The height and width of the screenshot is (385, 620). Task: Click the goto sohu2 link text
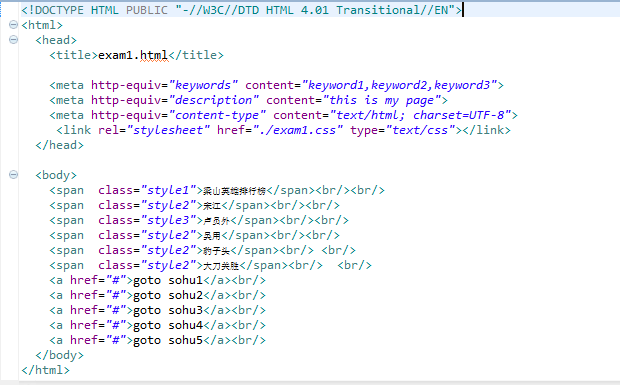168,296
